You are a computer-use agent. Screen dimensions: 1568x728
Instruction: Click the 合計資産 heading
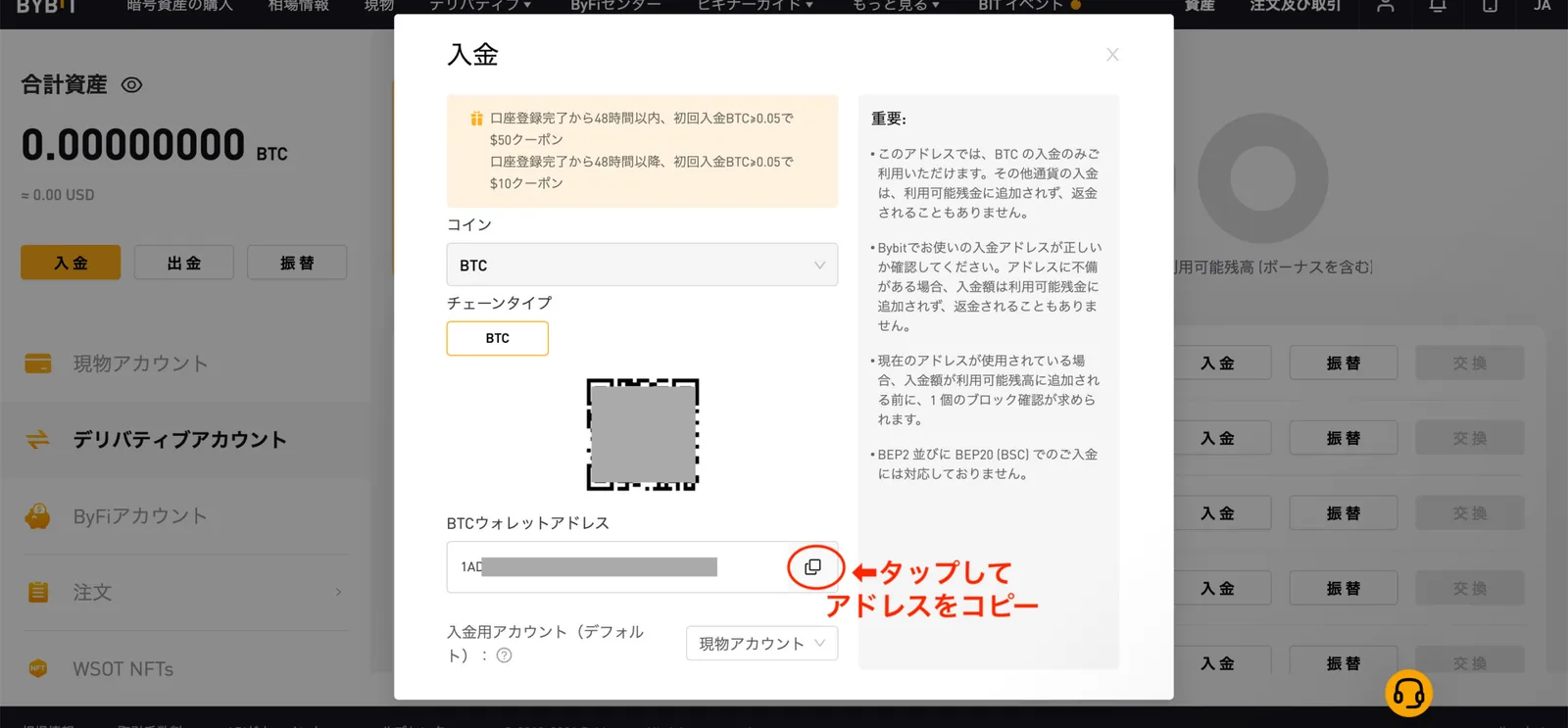click(64, 85)
